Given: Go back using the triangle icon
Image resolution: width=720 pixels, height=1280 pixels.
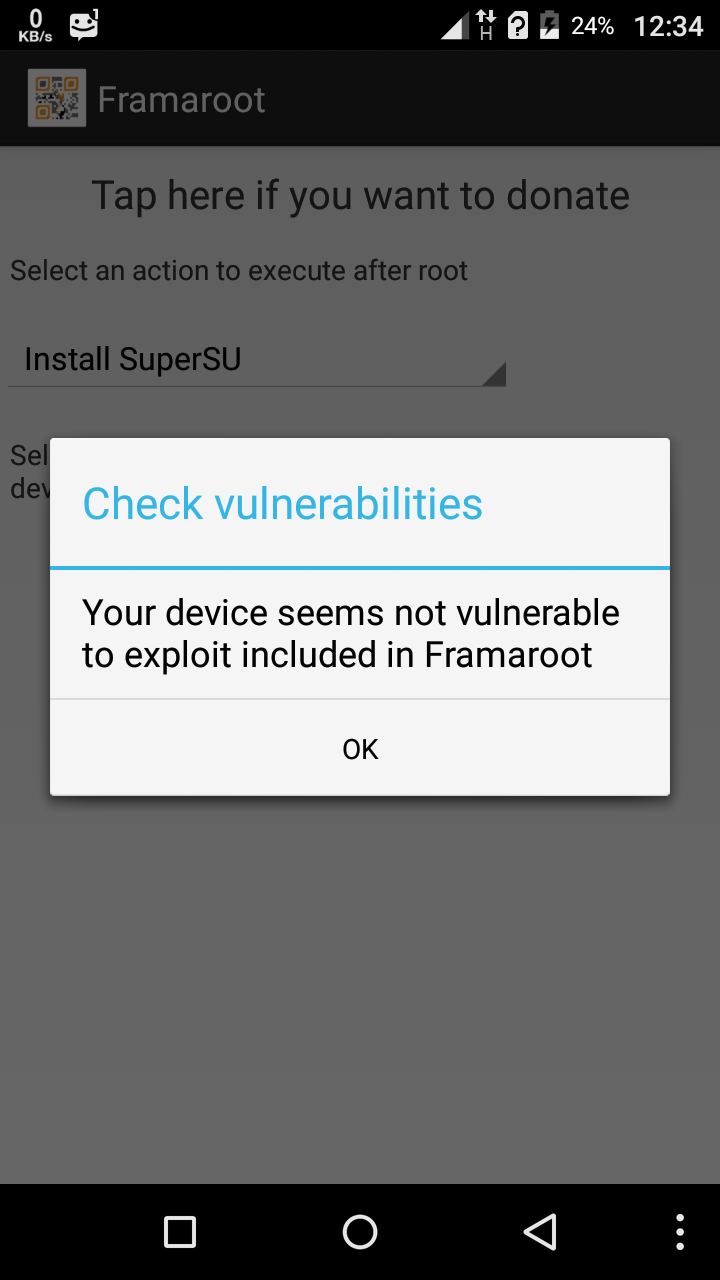Looking at the screenshot, I should [539, 1232].
